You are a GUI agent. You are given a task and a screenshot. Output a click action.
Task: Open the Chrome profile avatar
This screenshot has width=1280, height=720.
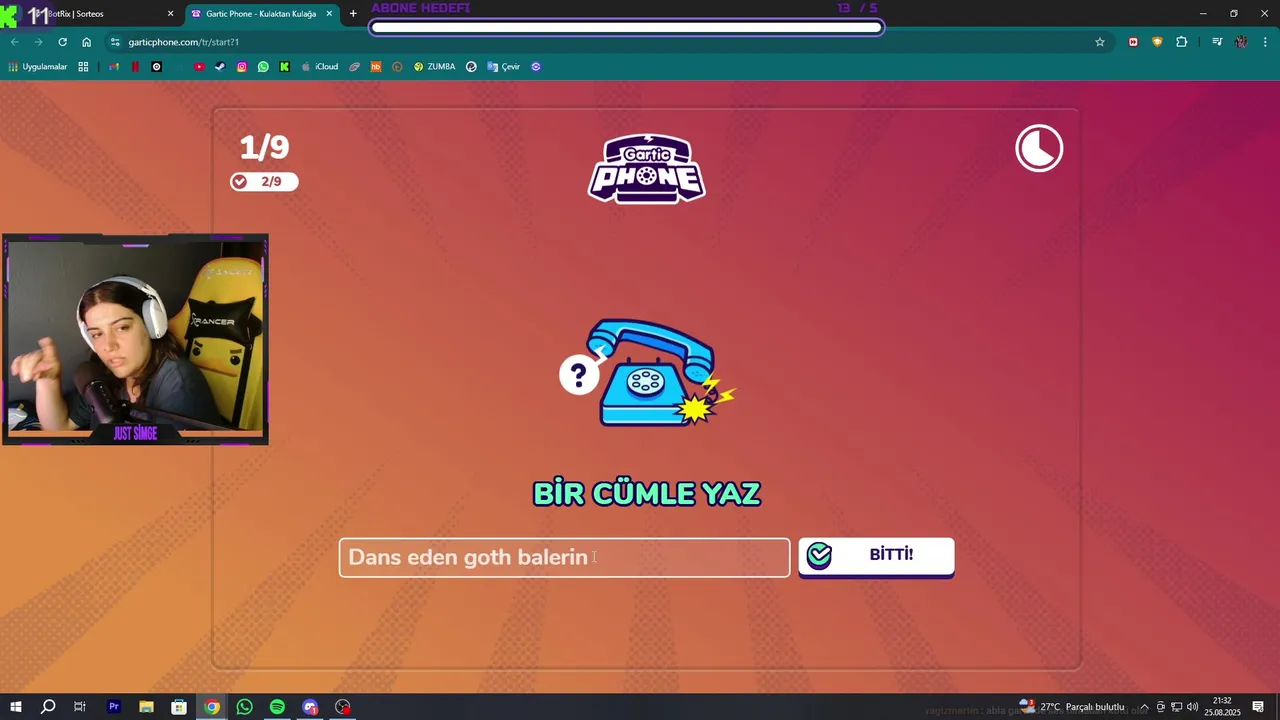click(x=1241, y=42)
